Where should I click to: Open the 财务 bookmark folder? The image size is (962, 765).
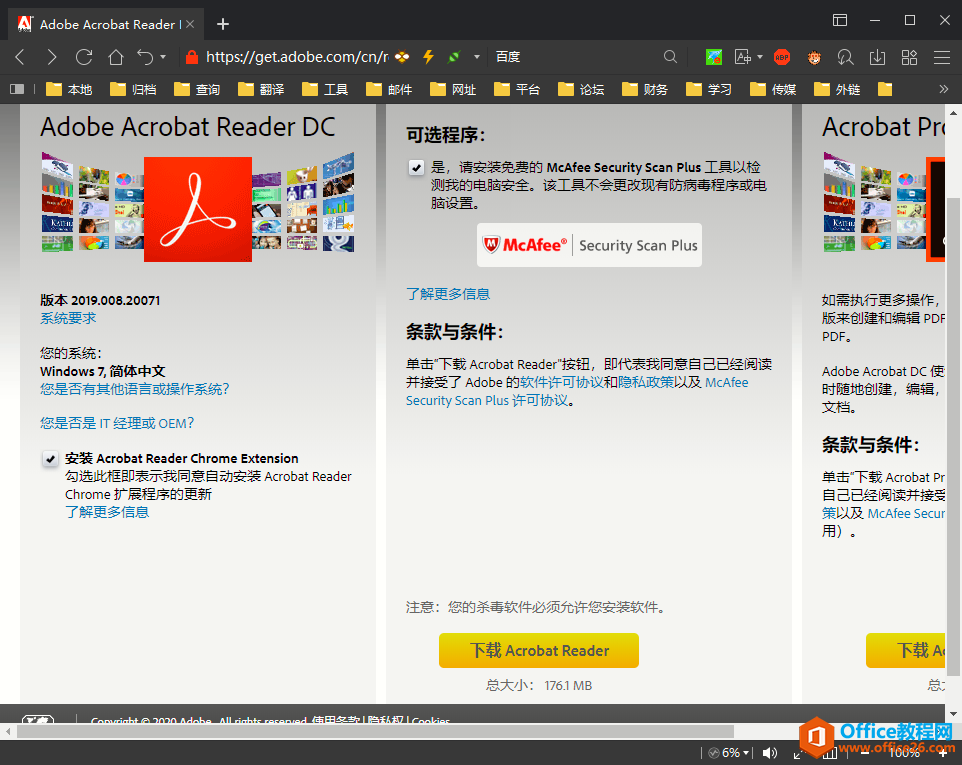click(x=645, y=90)
